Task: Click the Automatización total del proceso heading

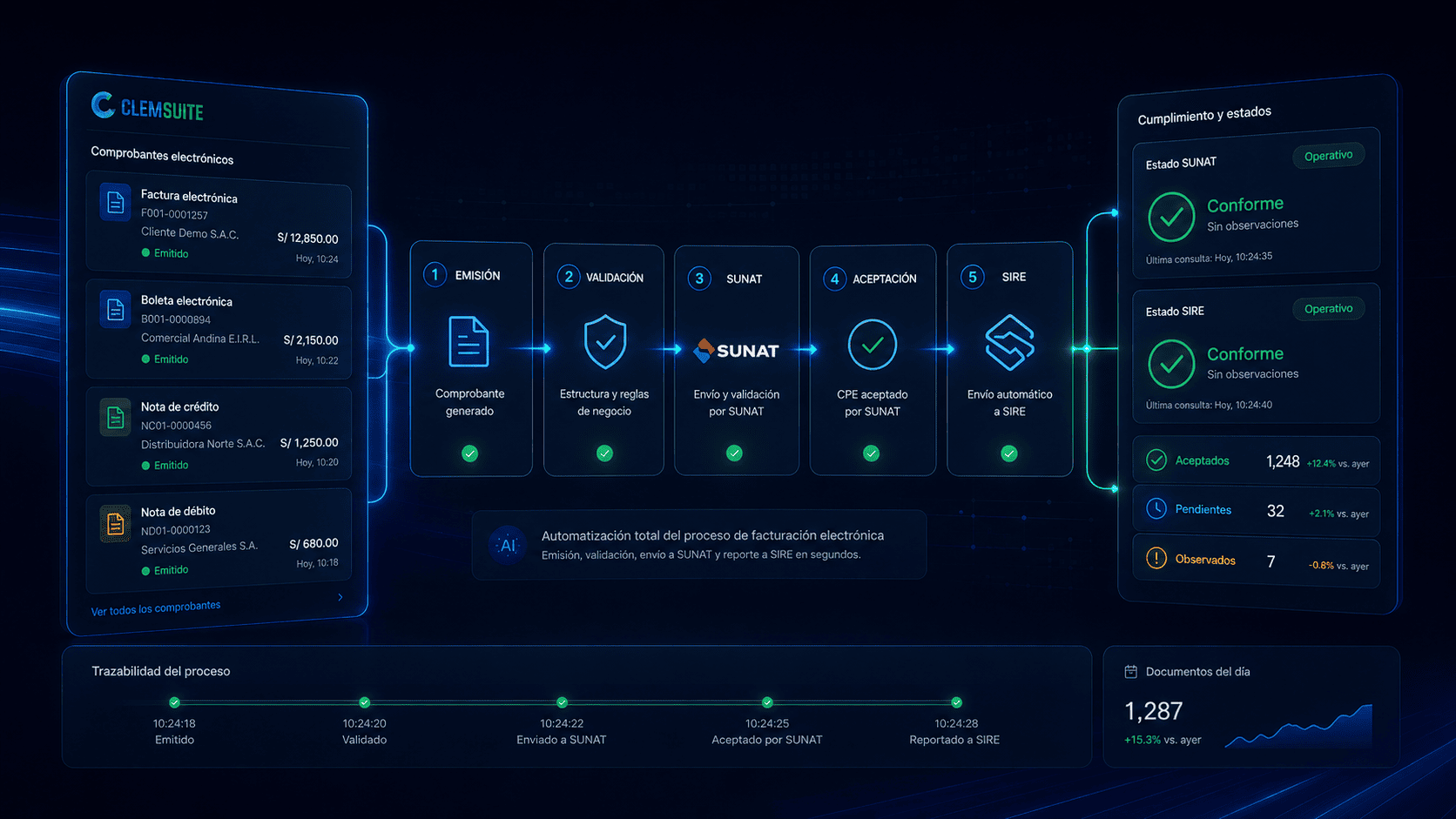Action: coord(712,535)
